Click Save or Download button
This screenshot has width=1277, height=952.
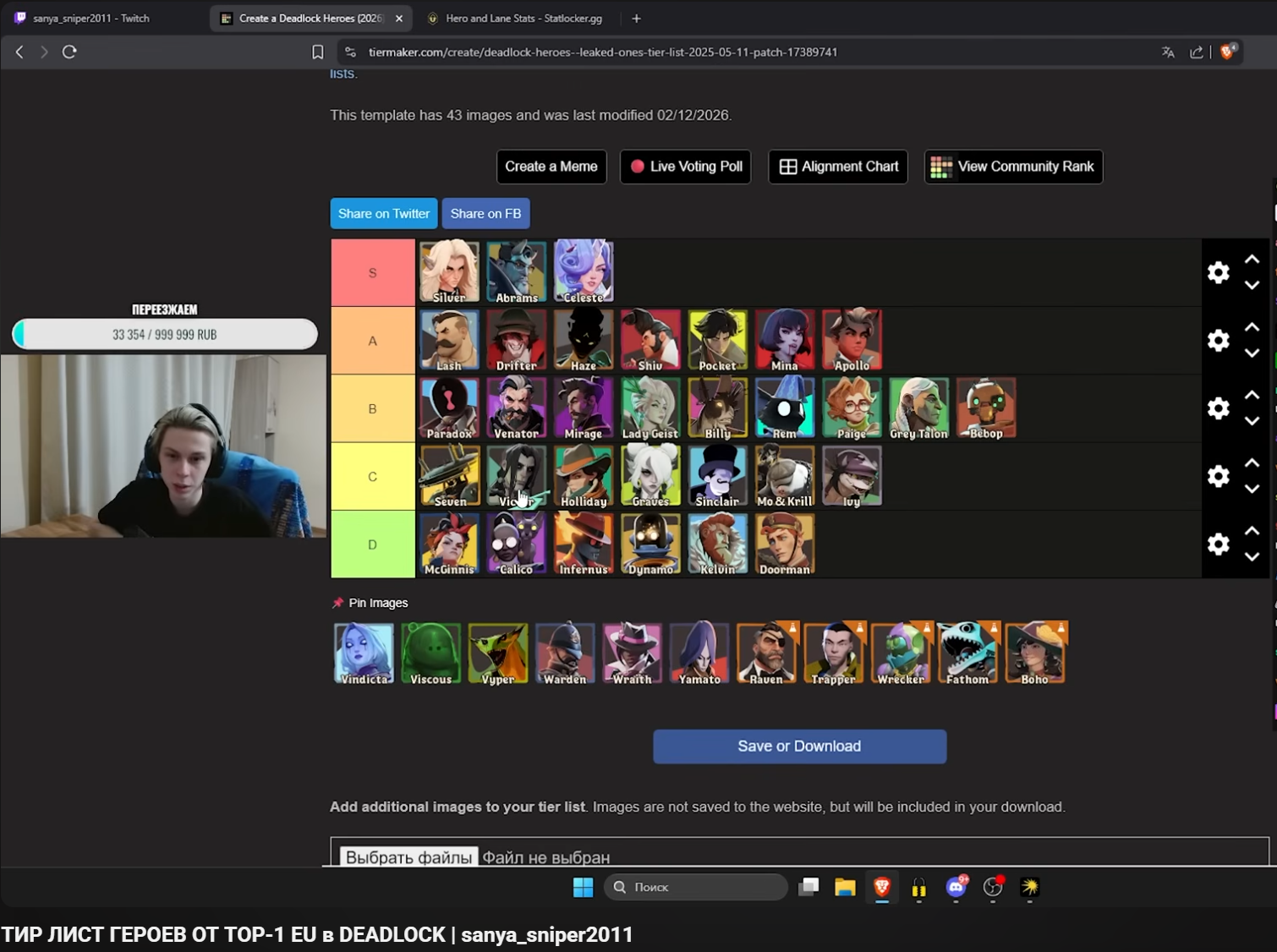click(800, 747)
